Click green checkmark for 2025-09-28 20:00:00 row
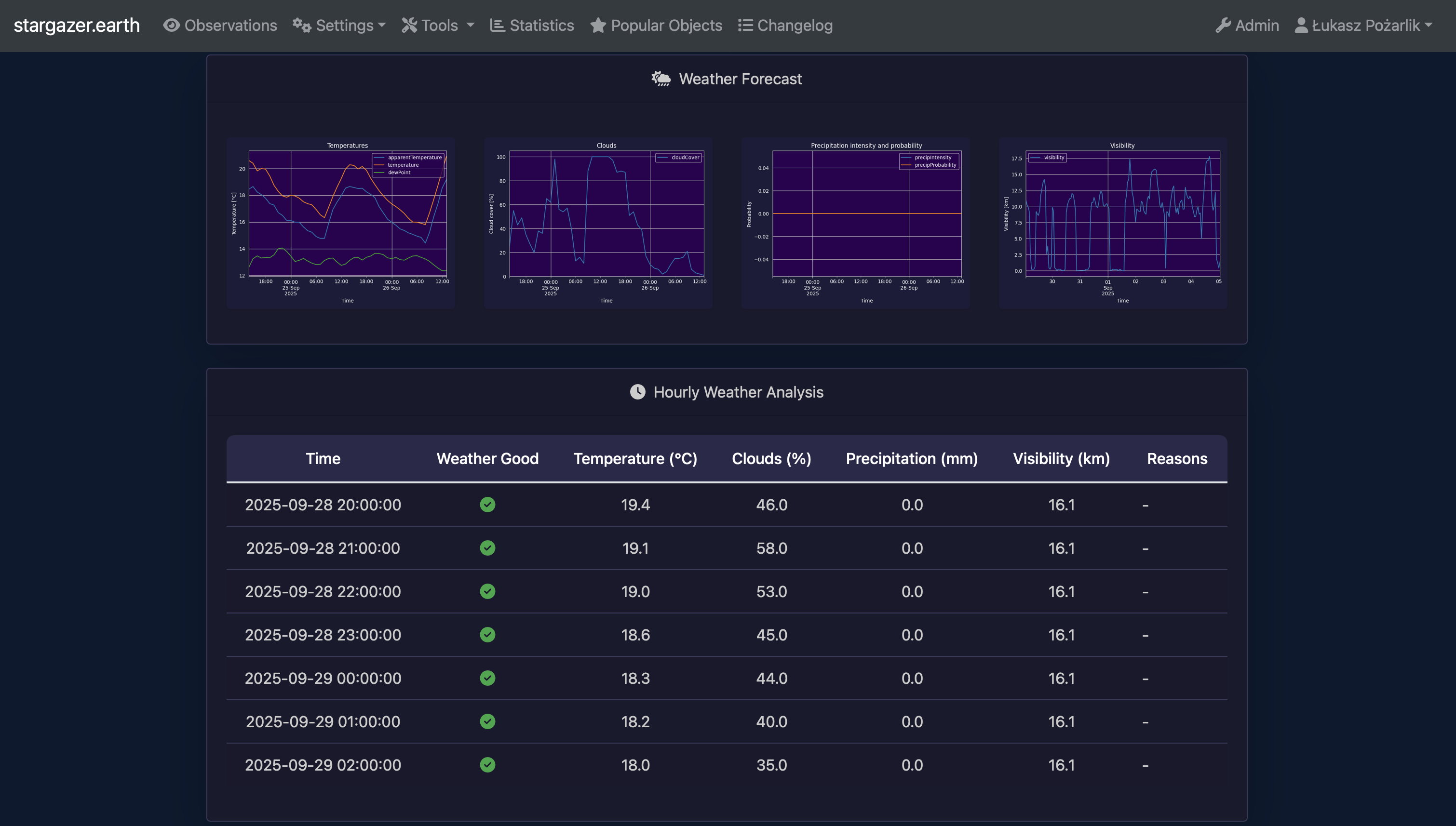Viewport: 1456px width, 826px height. [487, 505]
